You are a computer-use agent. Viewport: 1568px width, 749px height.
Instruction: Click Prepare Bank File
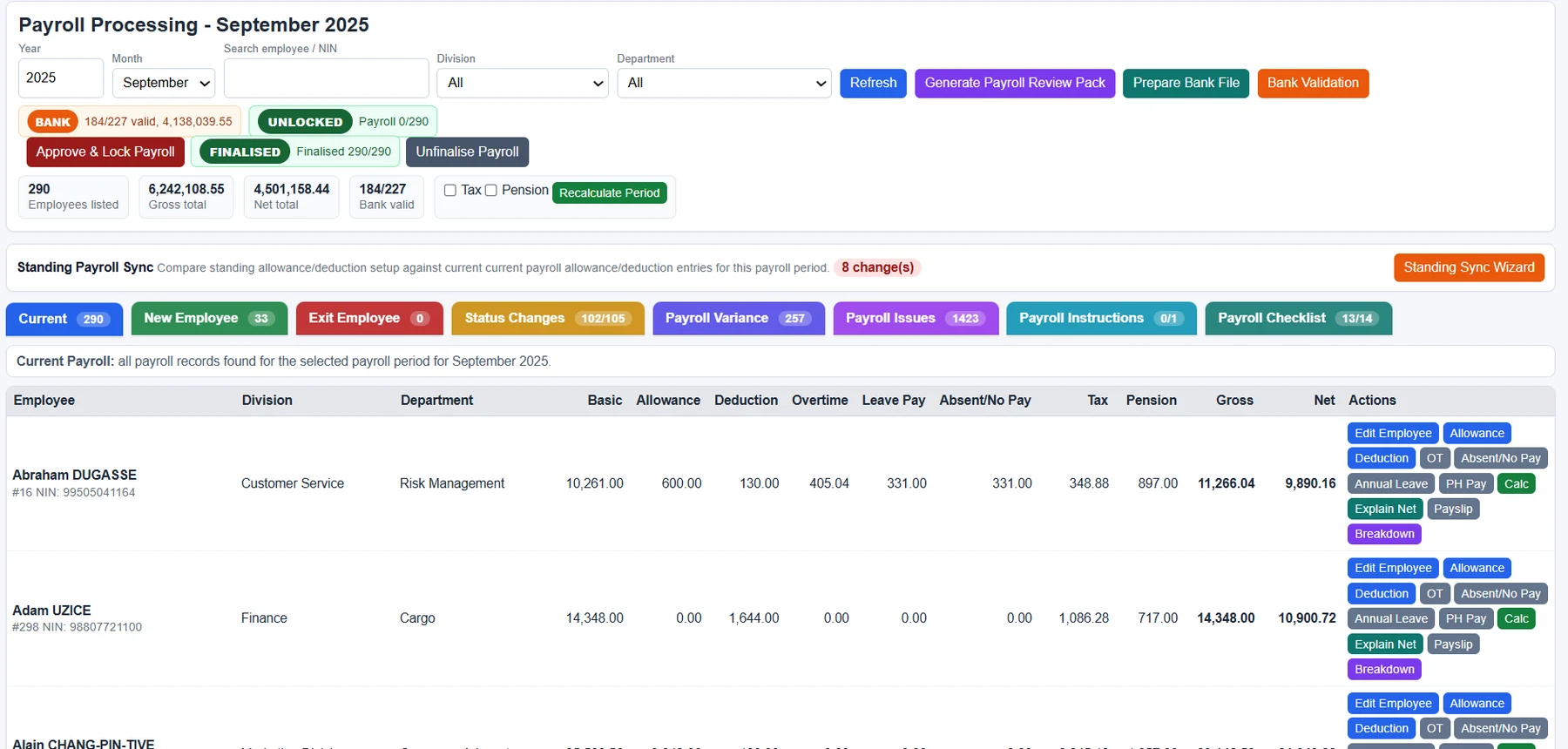pyautogui.click(x=1186, y=83)
